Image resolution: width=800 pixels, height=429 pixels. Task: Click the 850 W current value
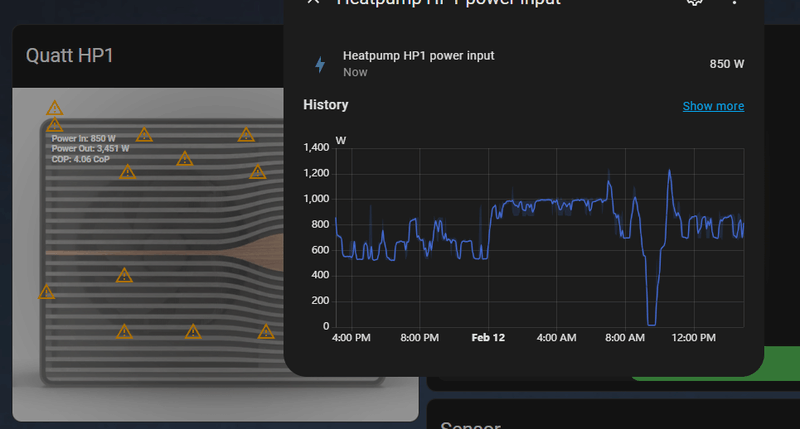tap(727, 64)
